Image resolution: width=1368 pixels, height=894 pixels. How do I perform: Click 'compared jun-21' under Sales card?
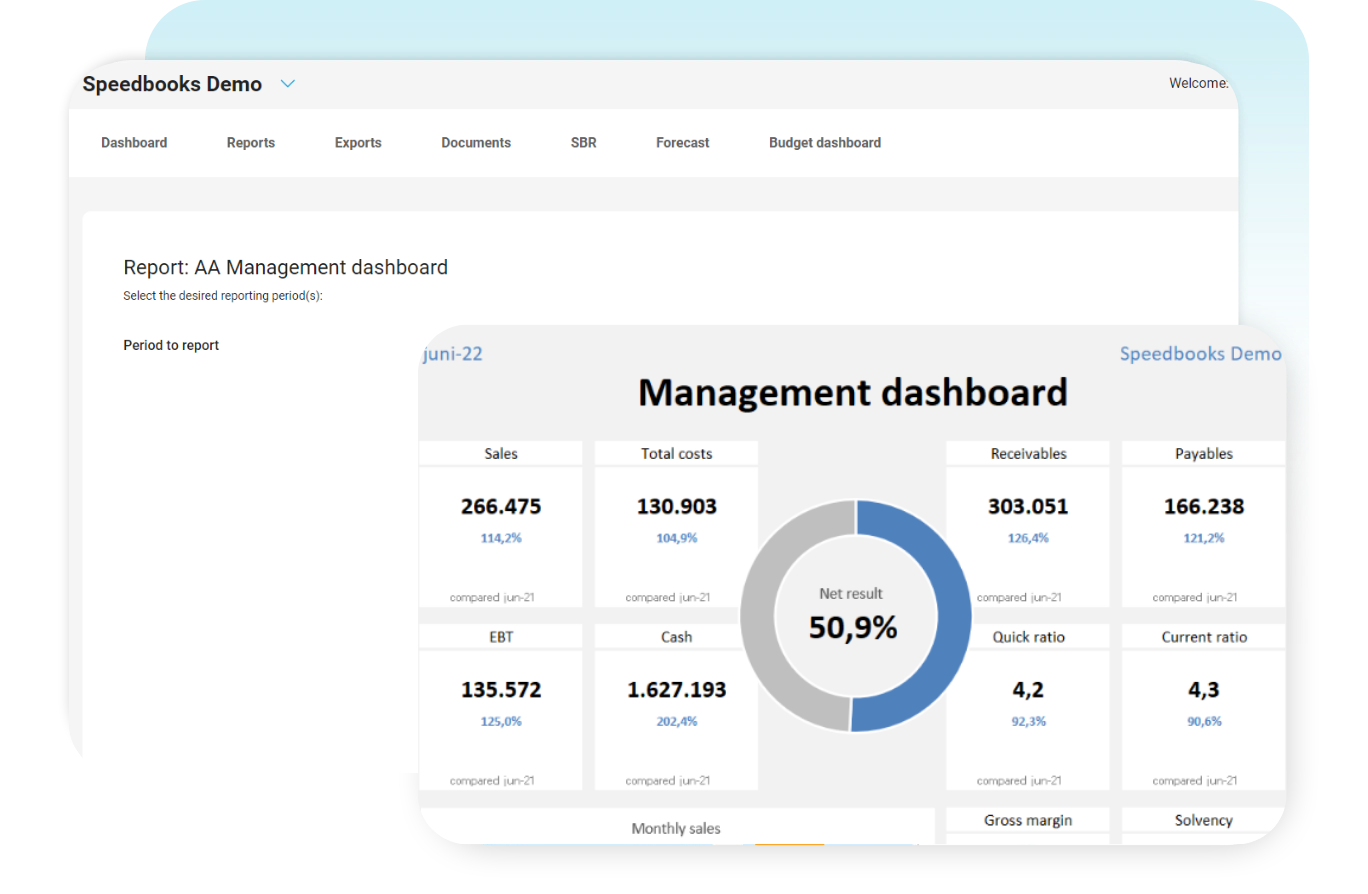click(x=492, y=597)
